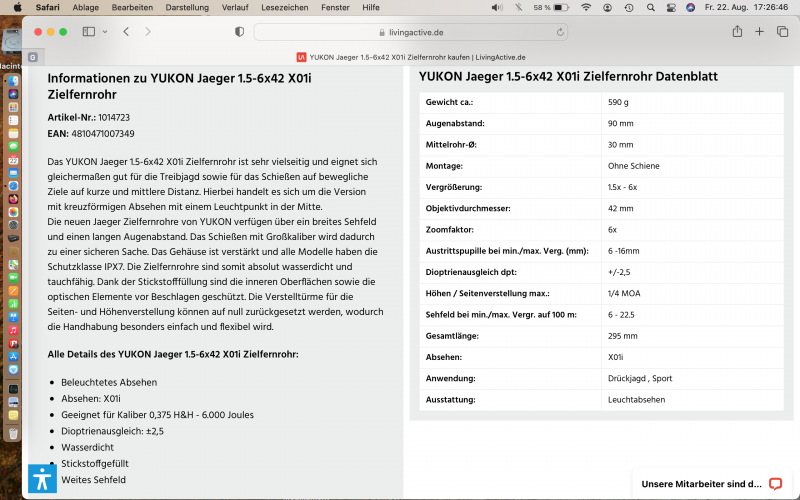Open the battery 58 % status

click(551, 7)
